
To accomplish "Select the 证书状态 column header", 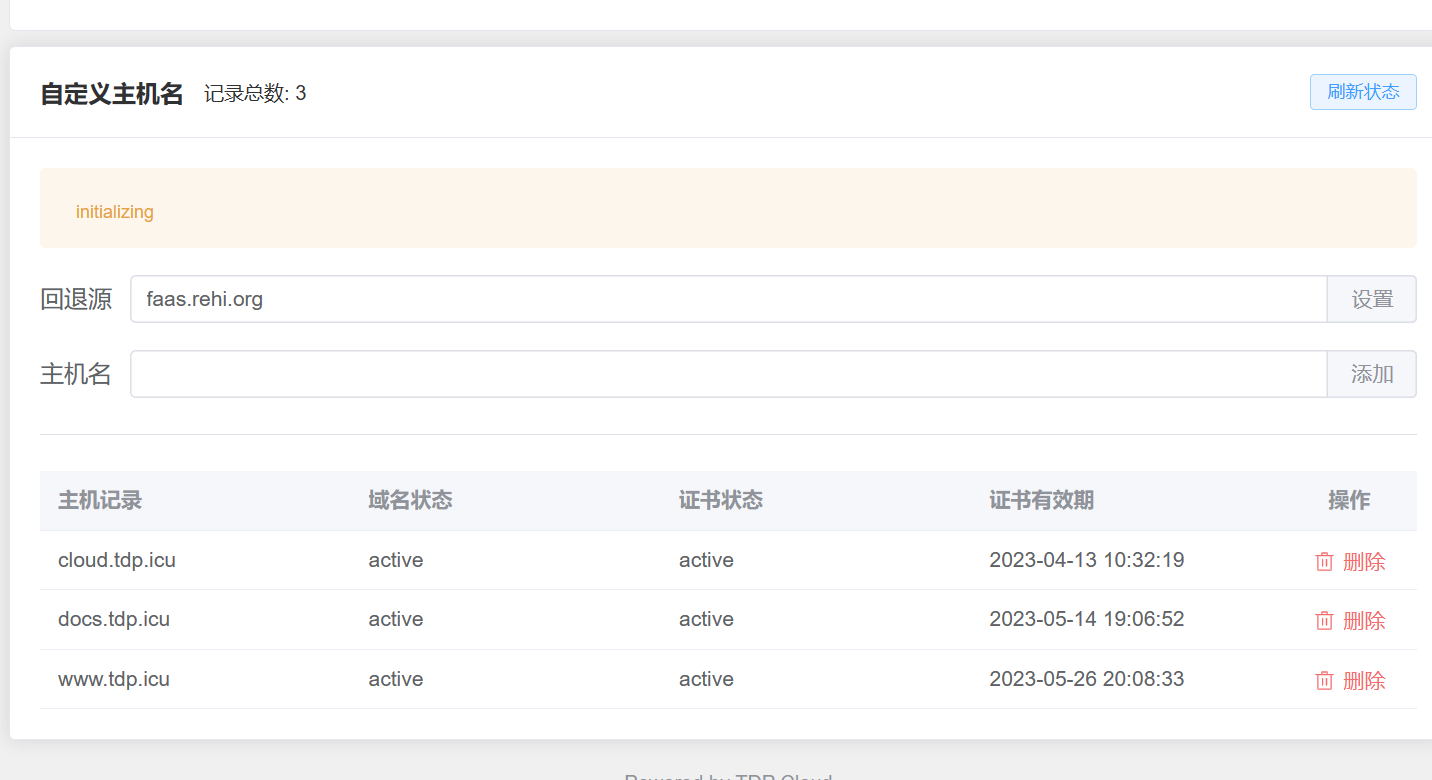I will (x=720, y=500).
